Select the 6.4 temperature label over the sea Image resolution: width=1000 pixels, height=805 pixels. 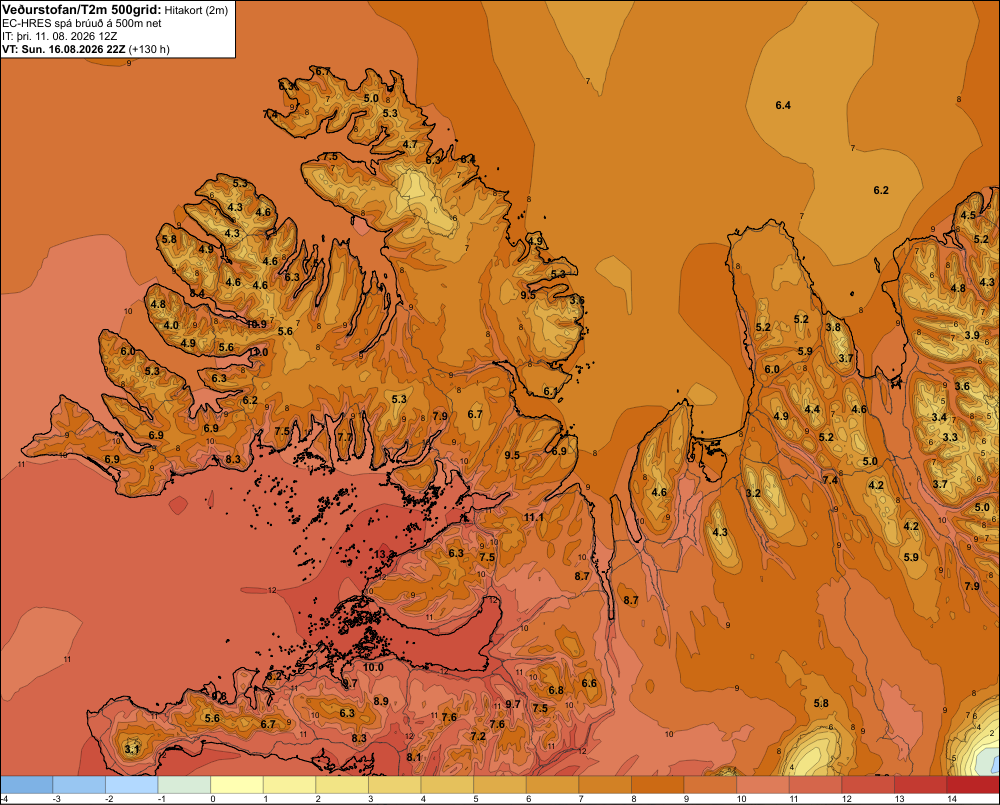[783, 105]
